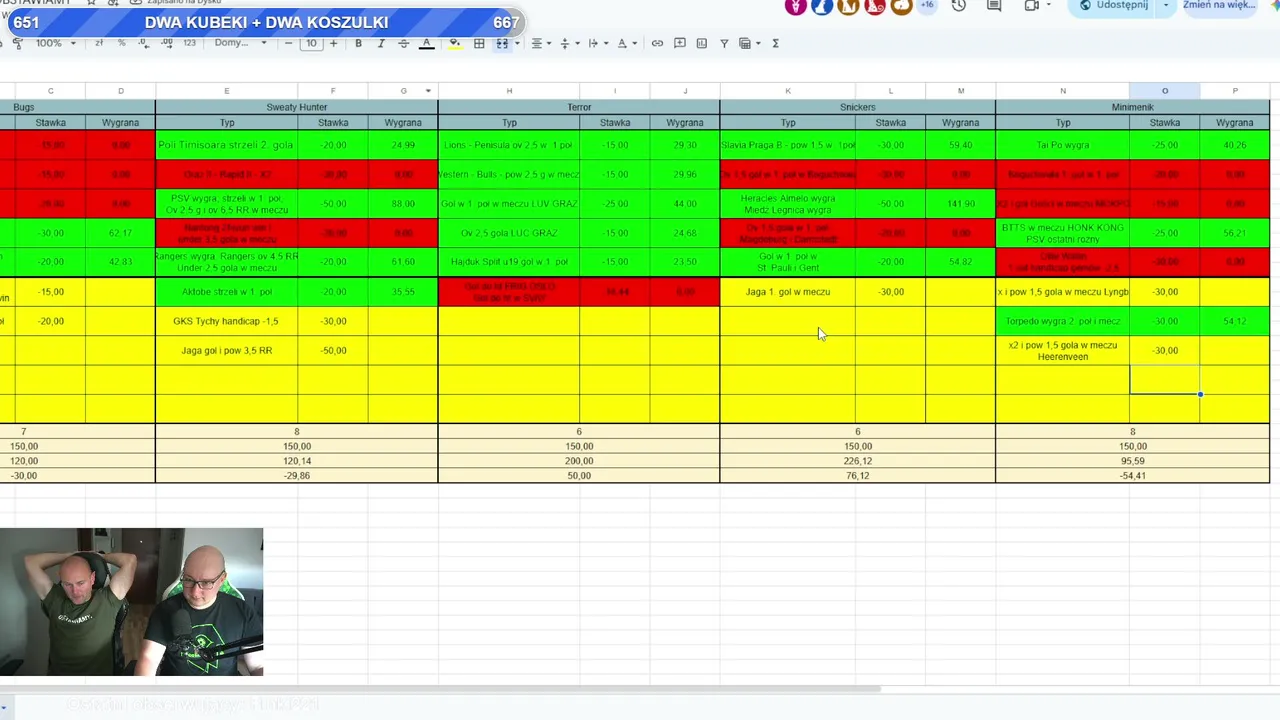Viewport: 1280px width, 720px height.
Task: Select cell Jaga 1. gol w meczu
Action: click(788, 292)
